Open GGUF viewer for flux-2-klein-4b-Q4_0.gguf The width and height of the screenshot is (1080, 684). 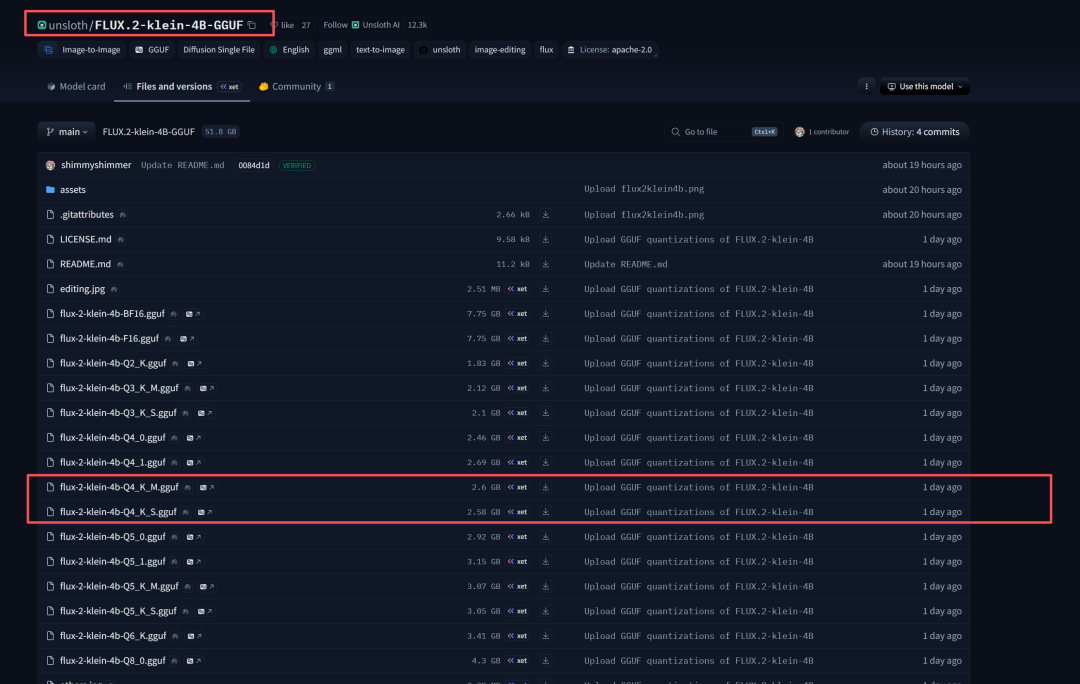click(x=194, y=437)
